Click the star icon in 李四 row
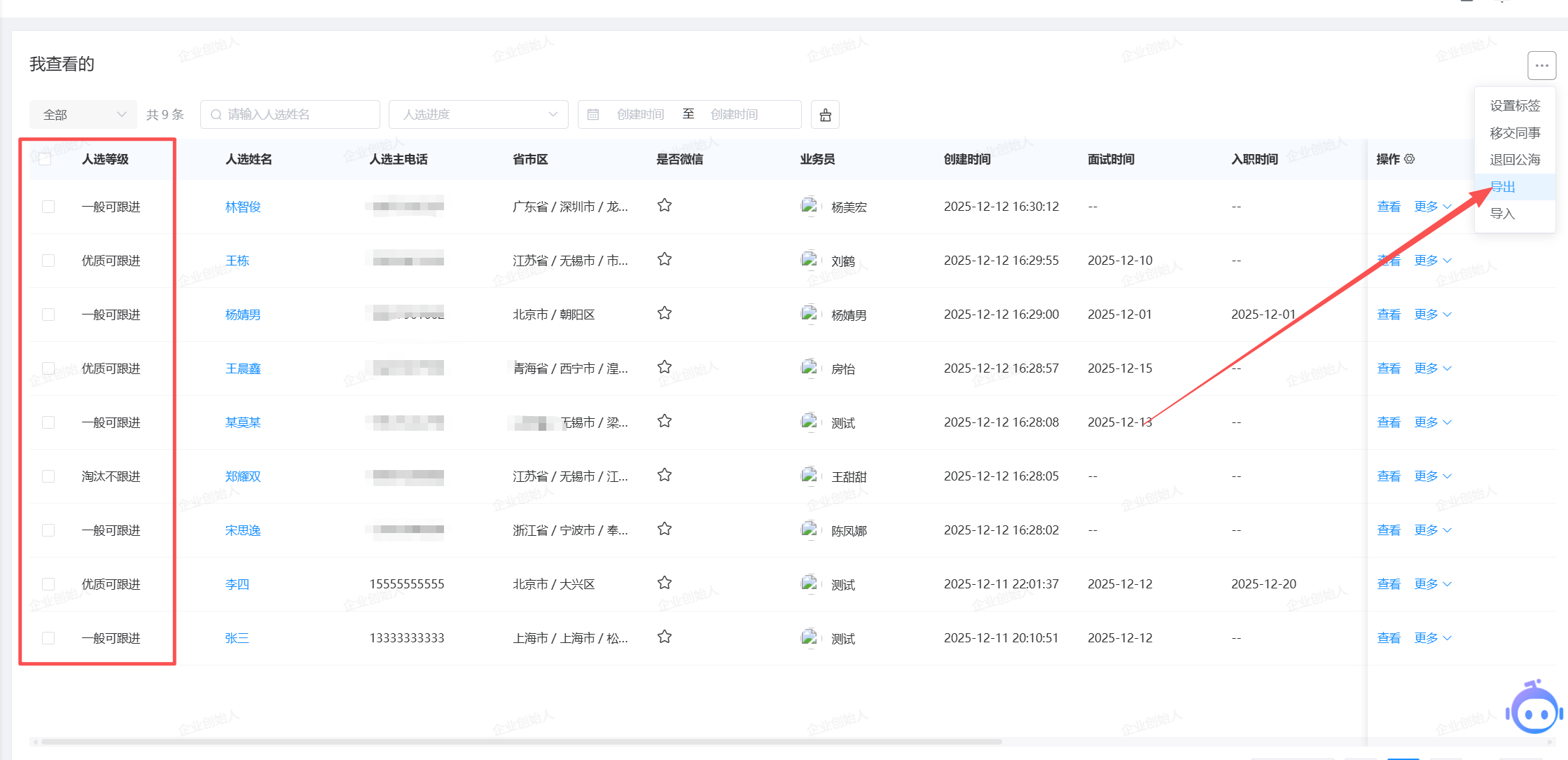This screenshot has height=760, width=1568. 665,583
